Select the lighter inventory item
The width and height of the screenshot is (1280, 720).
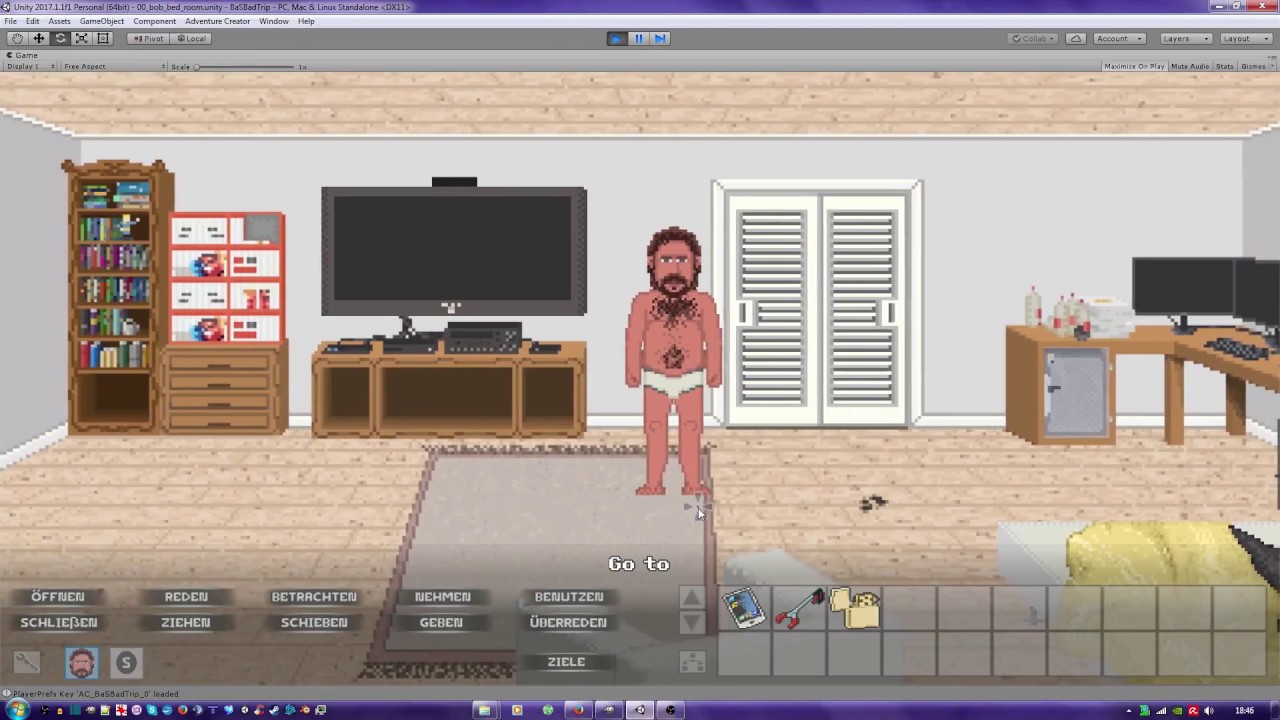[x=855, y=609]
